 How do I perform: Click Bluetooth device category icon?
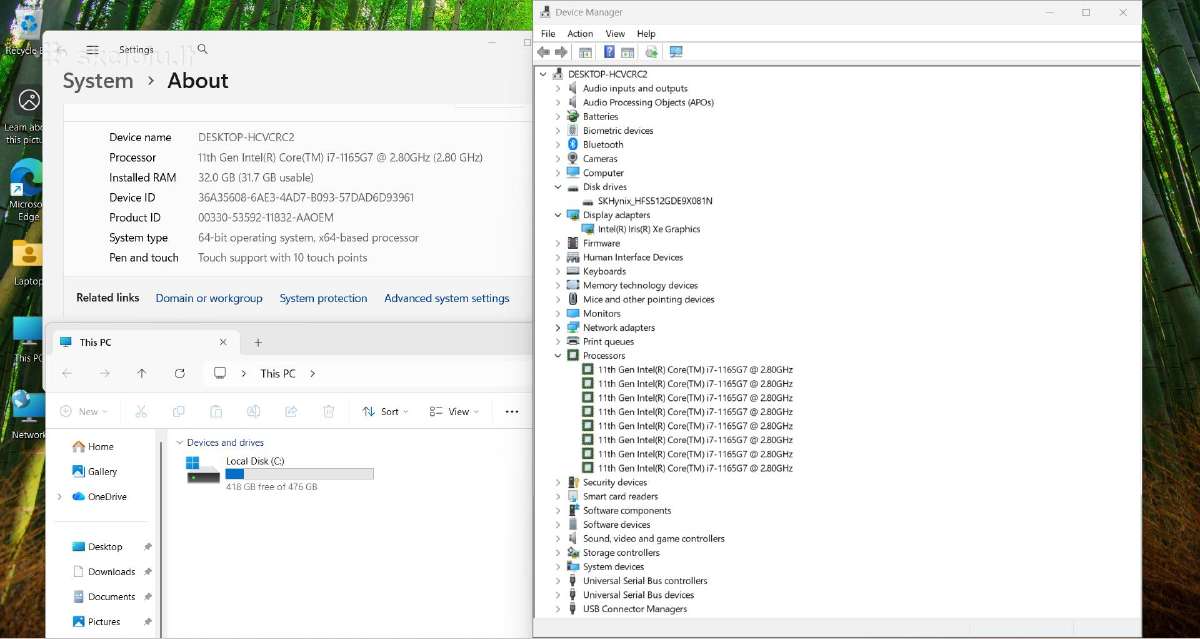click(x=573, y=144)
